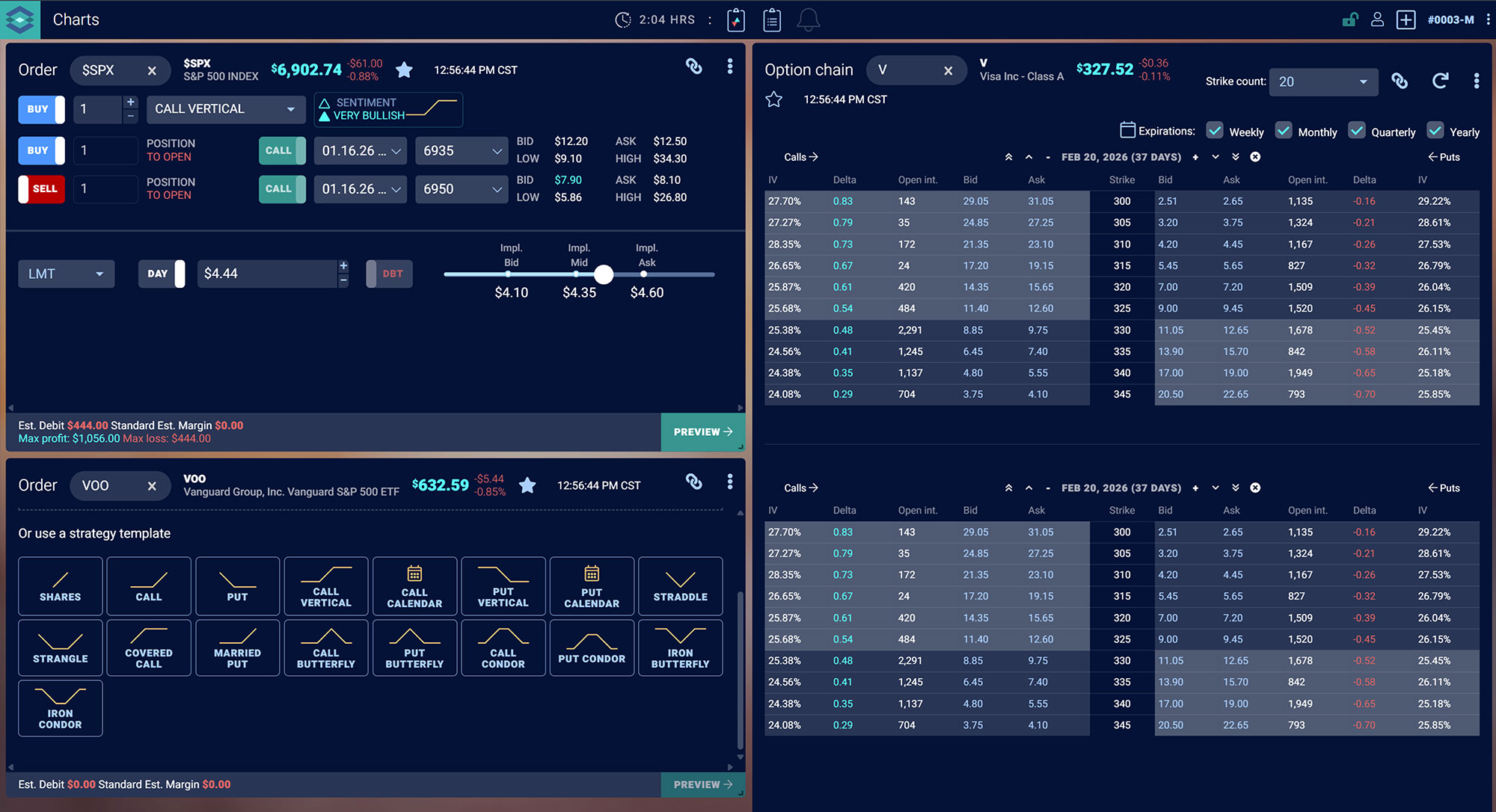Refresh the Visa option chain
The image size is (1496, 812).
[1440, 81]
